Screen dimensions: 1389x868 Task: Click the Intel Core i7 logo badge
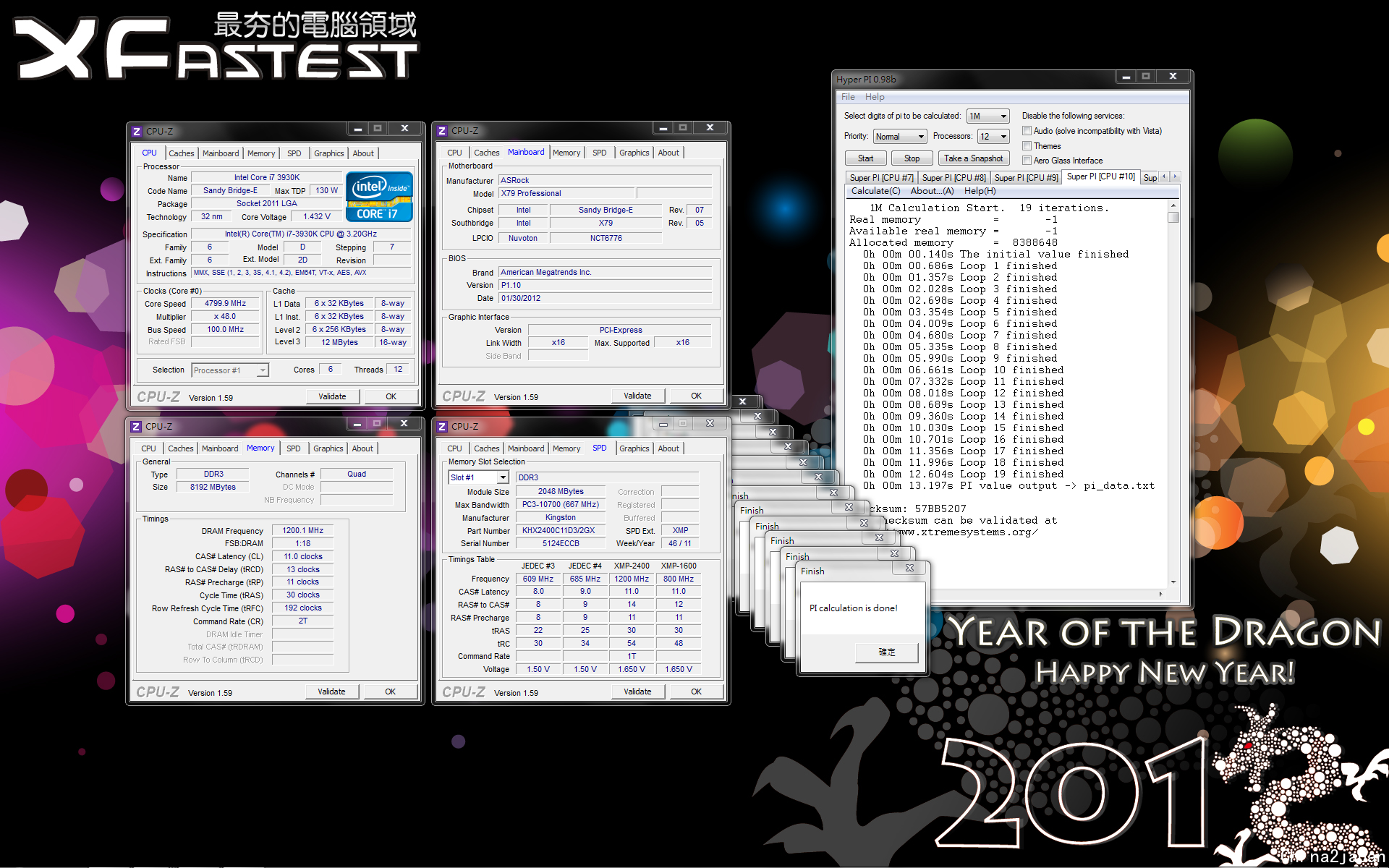(379, 196)
